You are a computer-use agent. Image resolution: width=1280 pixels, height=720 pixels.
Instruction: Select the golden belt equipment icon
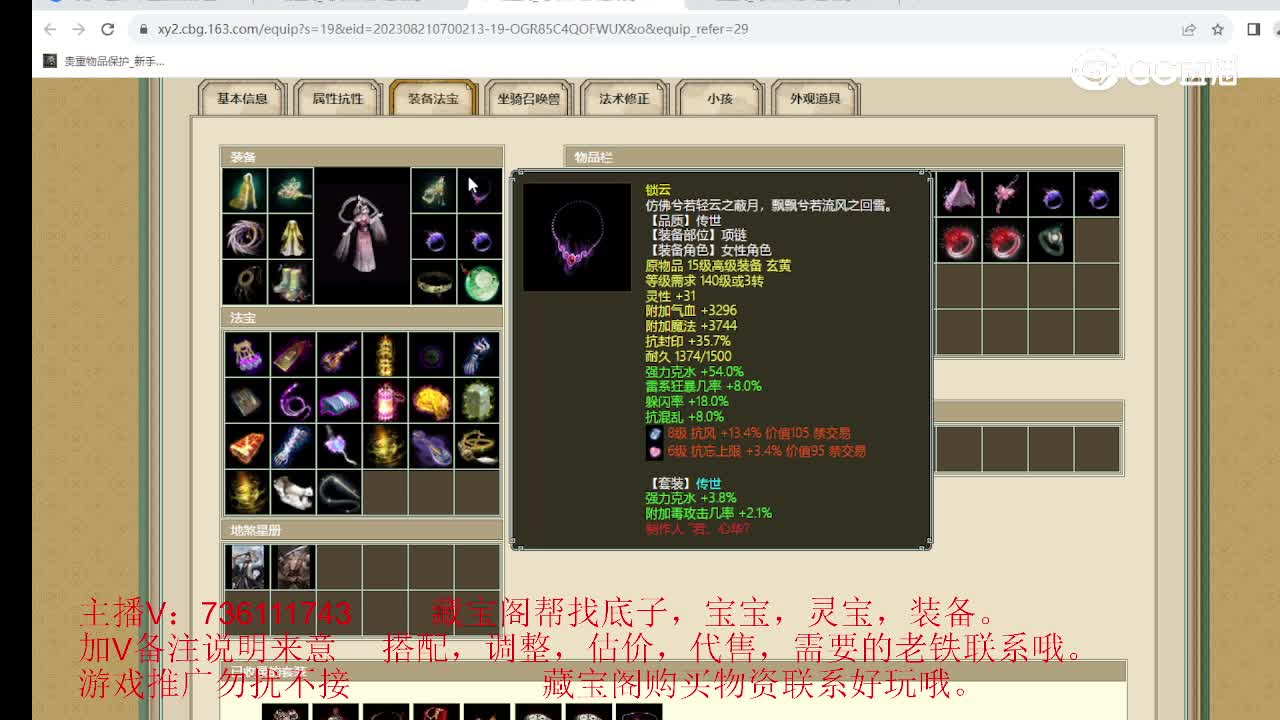(x=434, y=282)
